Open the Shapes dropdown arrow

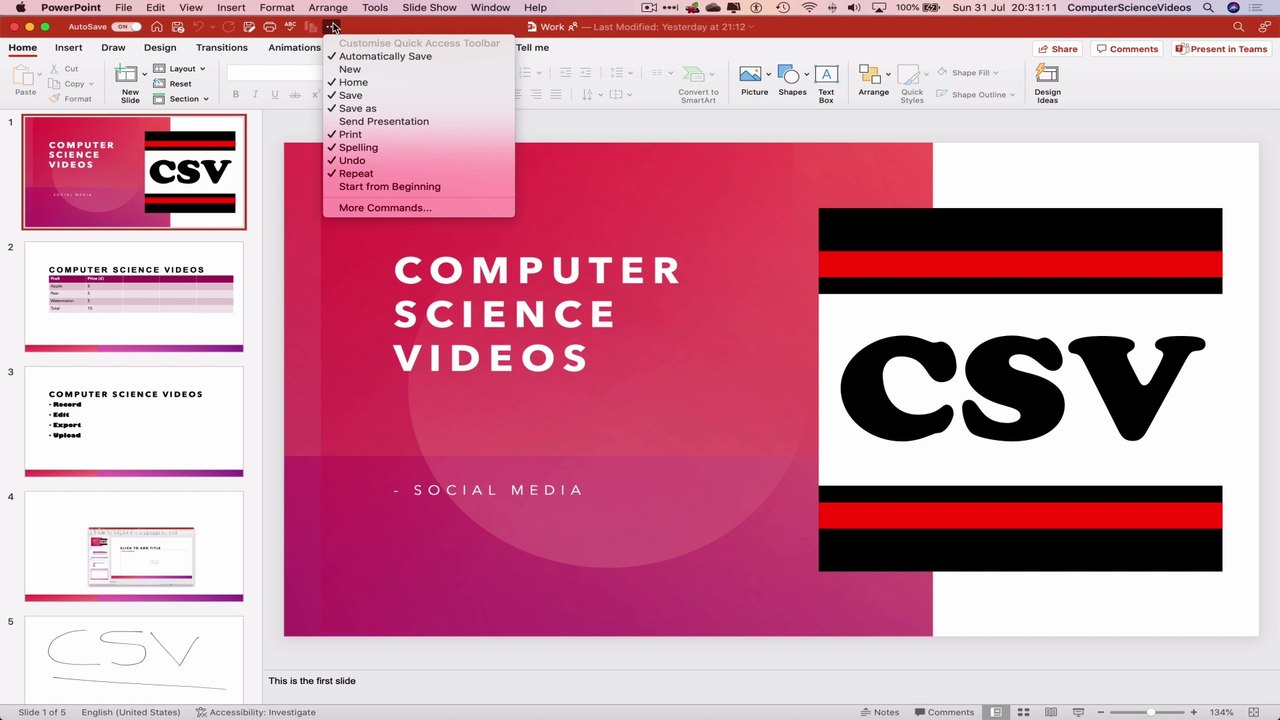coord(806,75)
